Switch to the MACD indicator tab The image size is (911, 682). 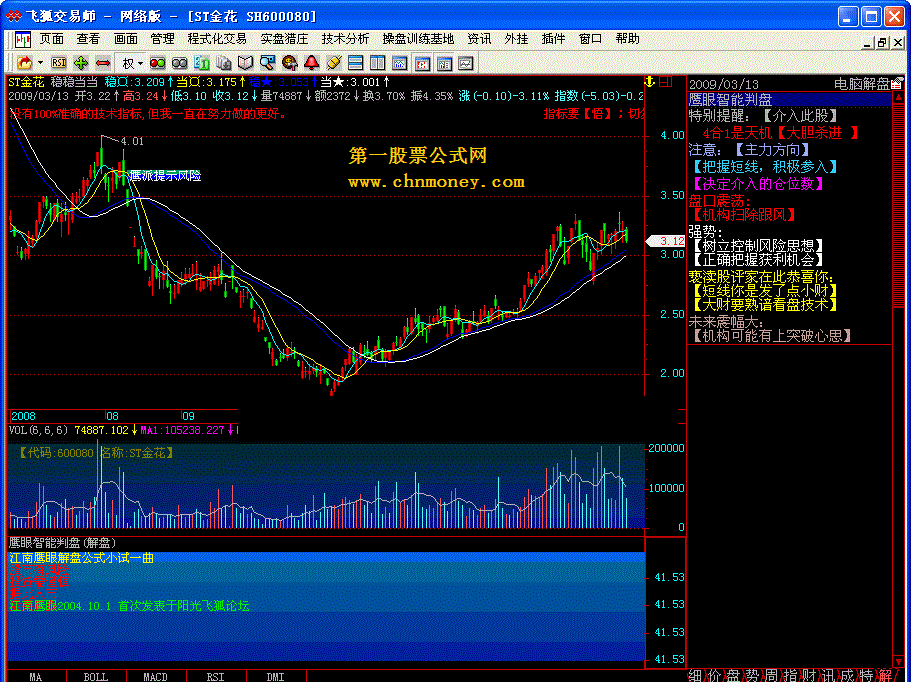pos(156,677)
